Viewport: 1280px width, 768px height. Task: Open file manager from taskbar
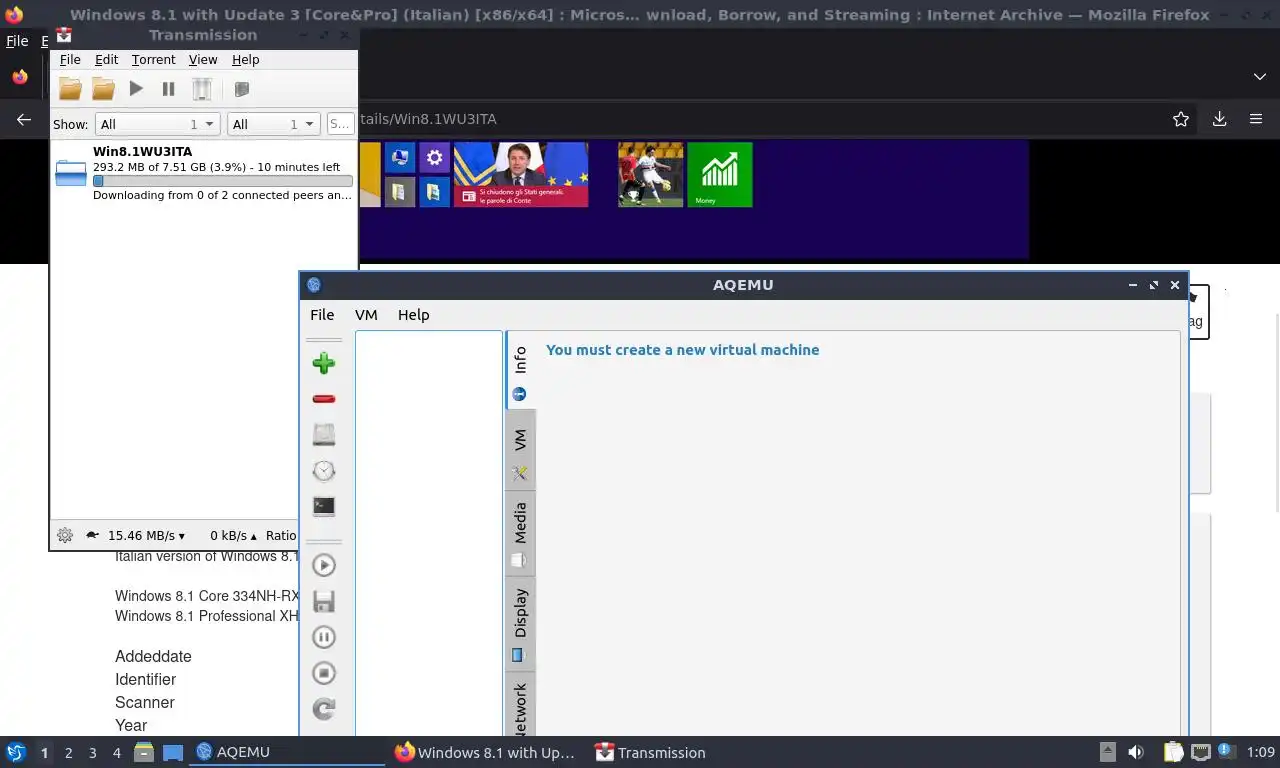[143, 752]
